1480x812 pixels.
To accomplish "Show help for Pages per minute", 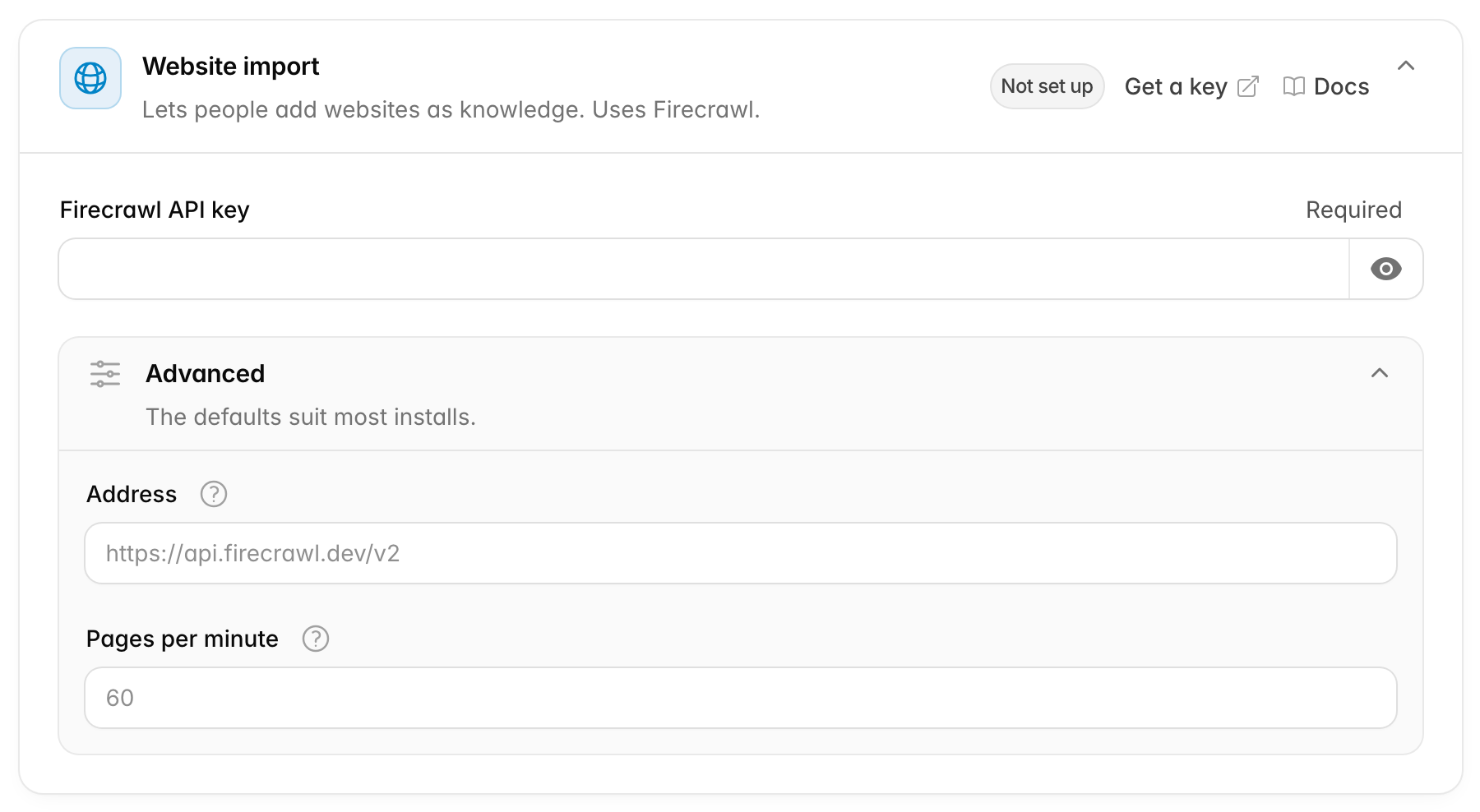I will point(316,639).
